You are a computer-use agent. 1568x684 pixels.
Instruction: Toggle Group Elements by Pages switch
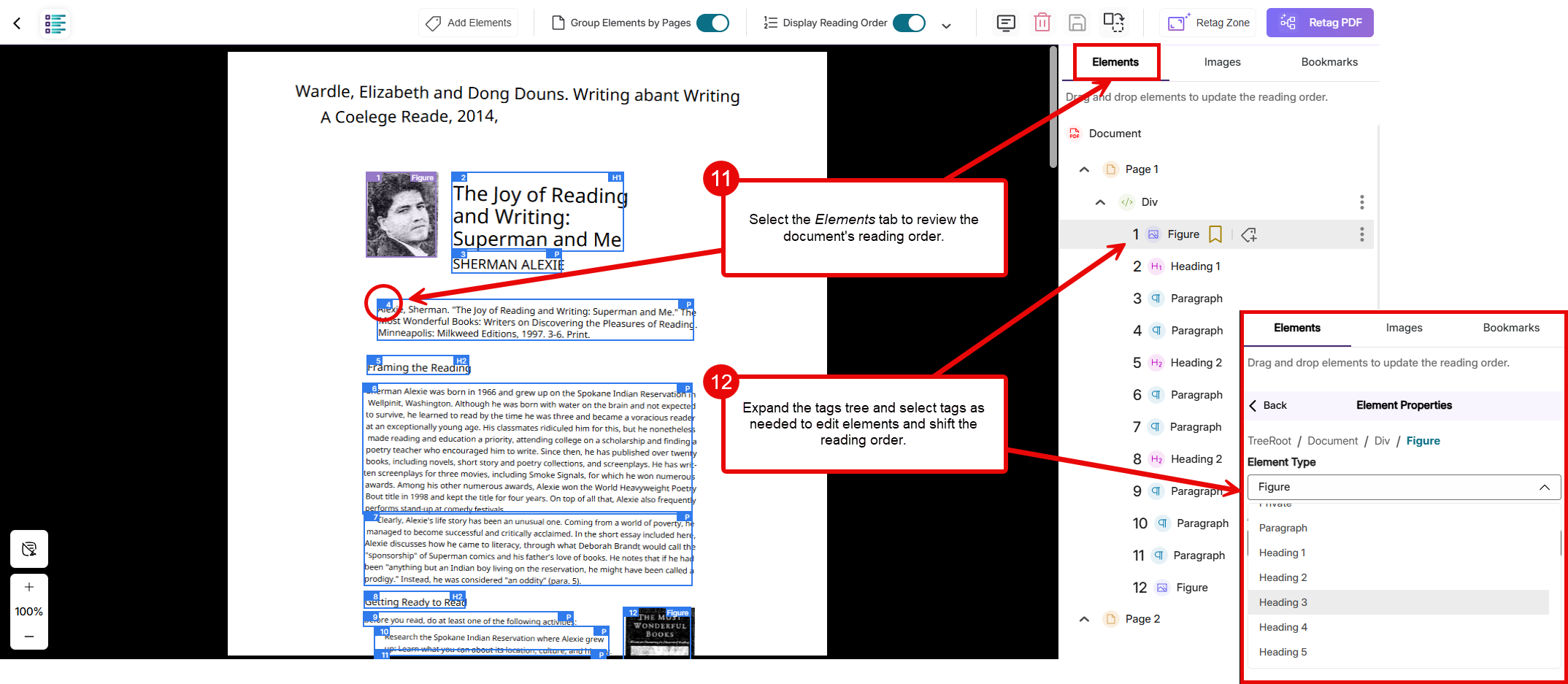point(712,23)
